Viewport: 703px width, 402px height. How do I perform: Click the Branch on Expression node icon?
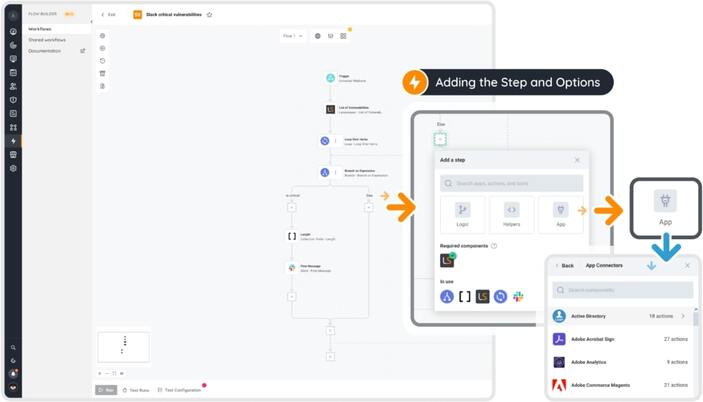click(325, 172)
